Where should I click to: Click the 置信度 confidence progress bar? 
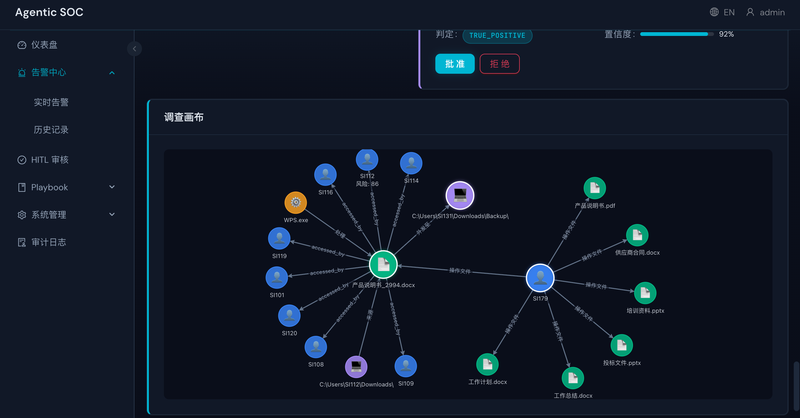coord(677,34)
